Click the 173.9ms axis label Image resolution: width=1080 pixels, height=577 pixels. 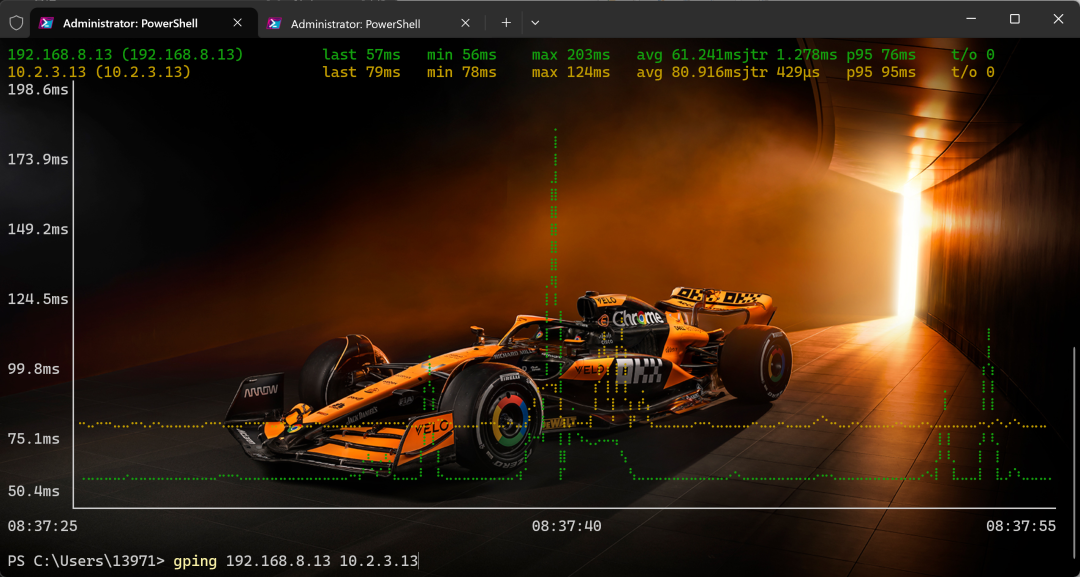point(38,159)
